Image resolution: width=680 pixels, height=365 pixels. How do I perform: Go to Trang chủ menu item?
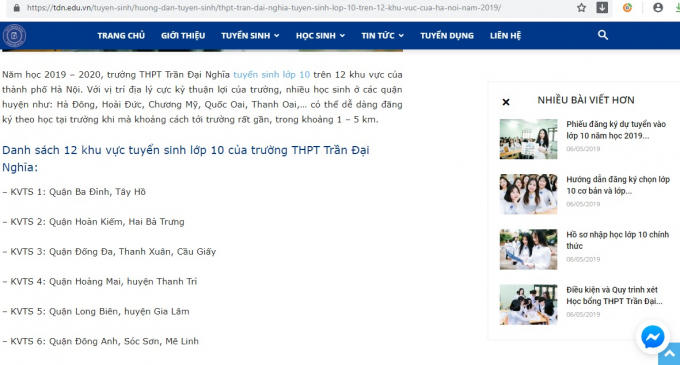click(x=121, y=36)
